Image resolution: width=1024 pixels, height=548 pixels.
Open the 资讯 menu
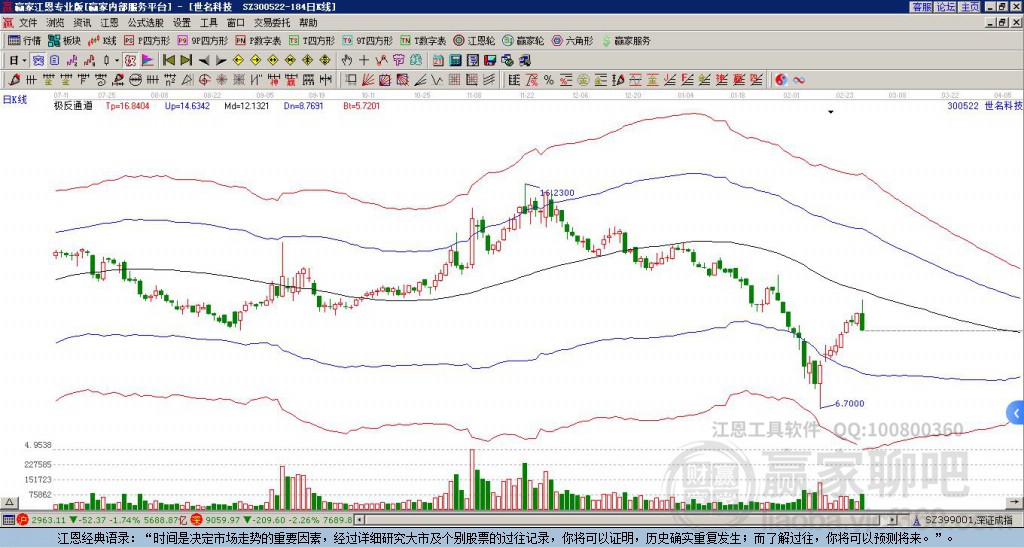tap(82, 23)
